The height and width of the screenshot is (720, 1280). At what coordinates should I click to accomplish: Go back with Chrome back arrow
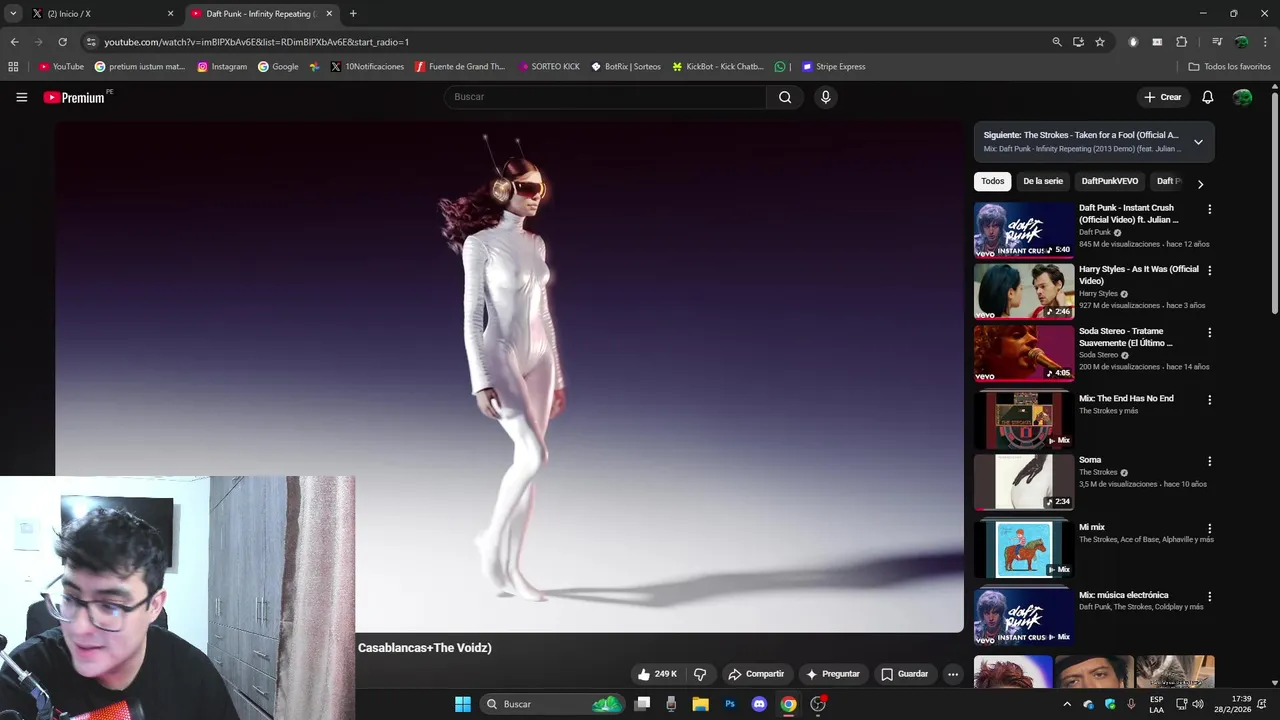coord(14,42)
